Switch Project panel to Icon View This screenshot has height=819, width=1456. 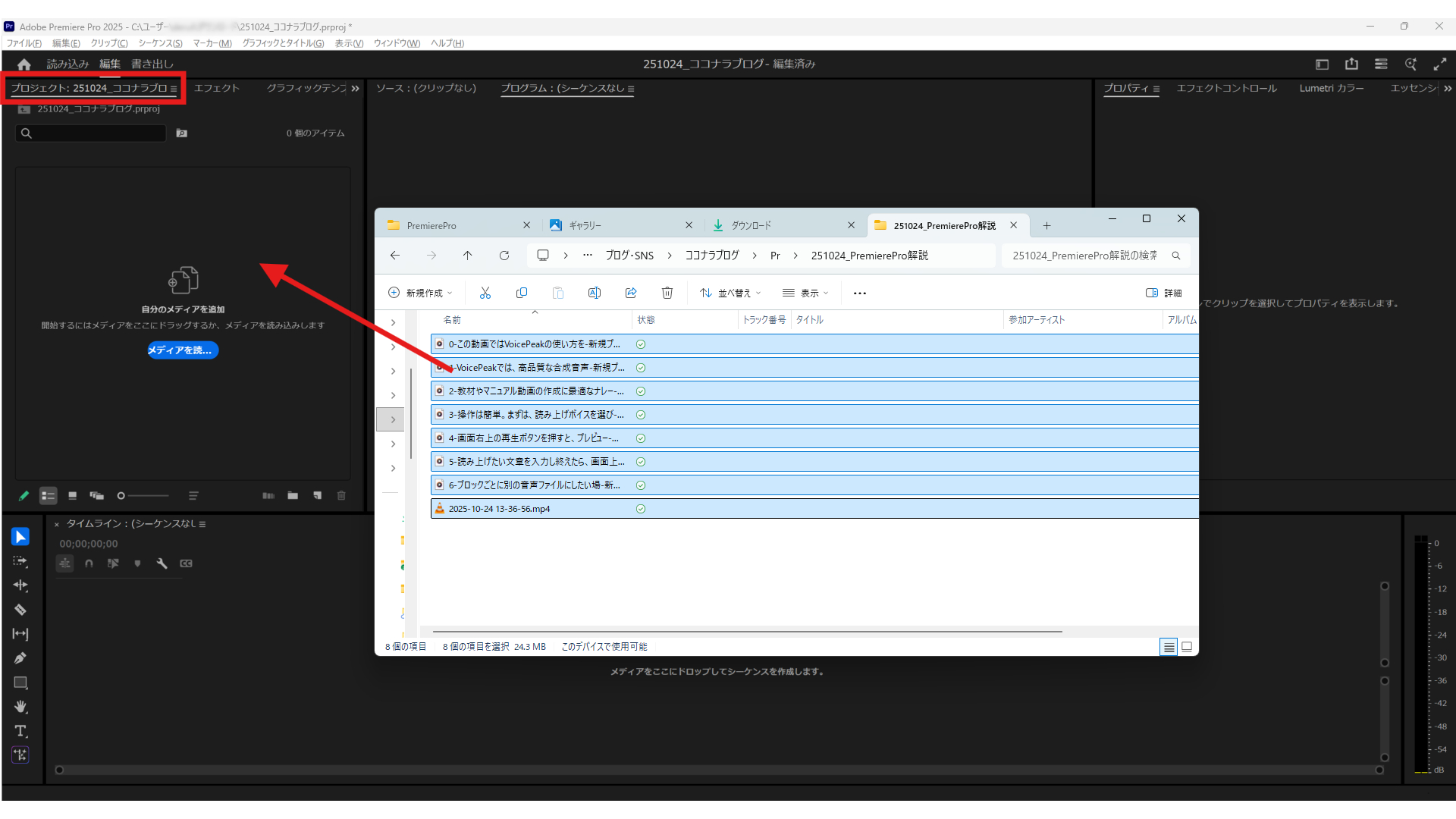(x=73, y=496)
